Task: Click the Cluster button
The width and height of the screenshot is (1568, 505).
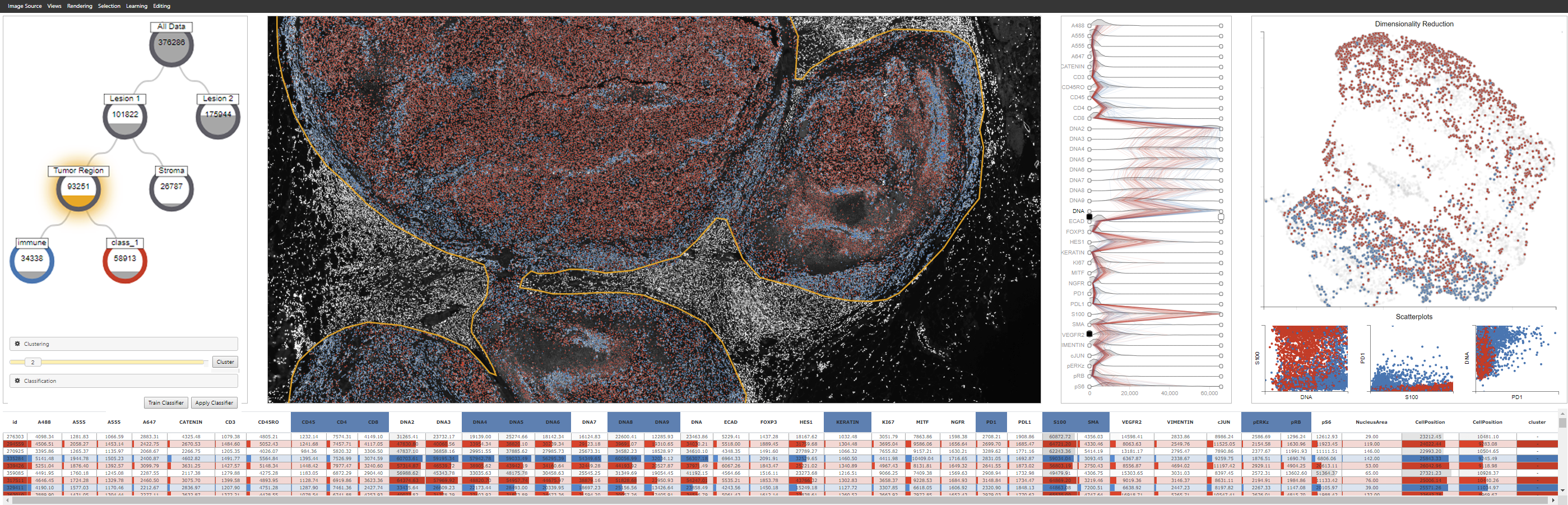Action: point(225,362)
